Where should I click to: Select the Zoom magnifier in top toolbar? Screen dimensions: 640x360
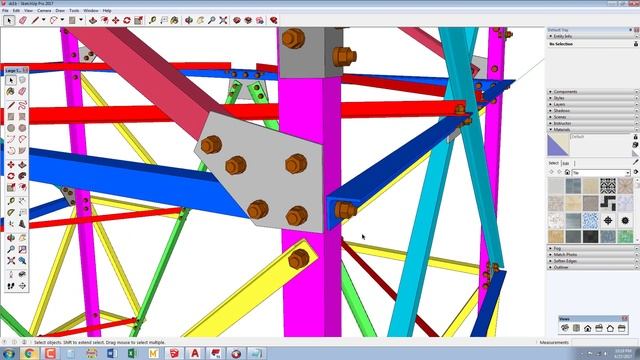tap(211, 20)
